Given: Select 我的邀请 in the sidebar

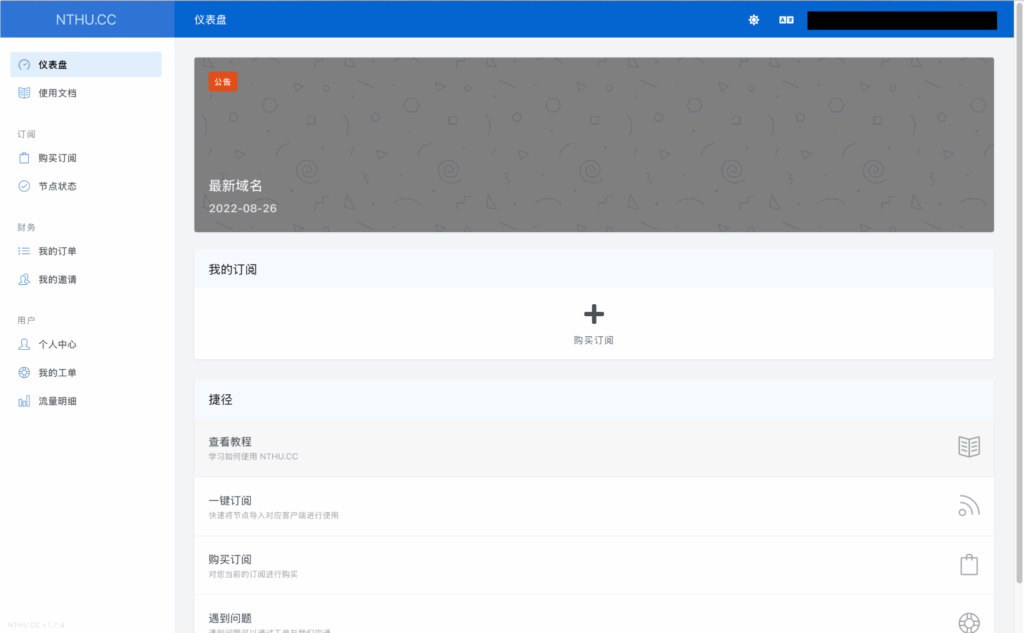Looking at the screenshot, I should 86,280.
